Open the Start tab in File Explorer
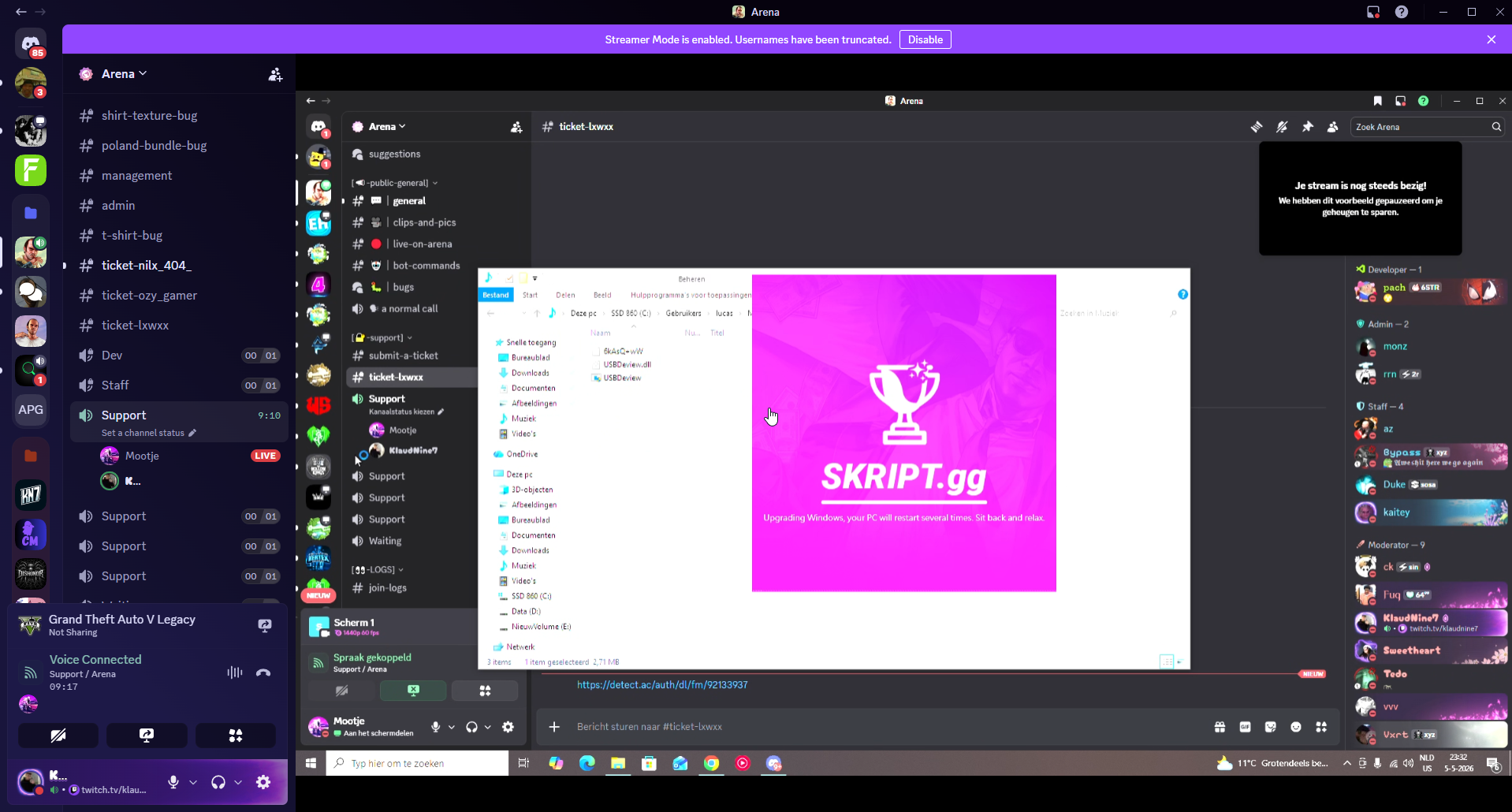The height and width of the screenshot is (812, 1512). tap(530, 295)
